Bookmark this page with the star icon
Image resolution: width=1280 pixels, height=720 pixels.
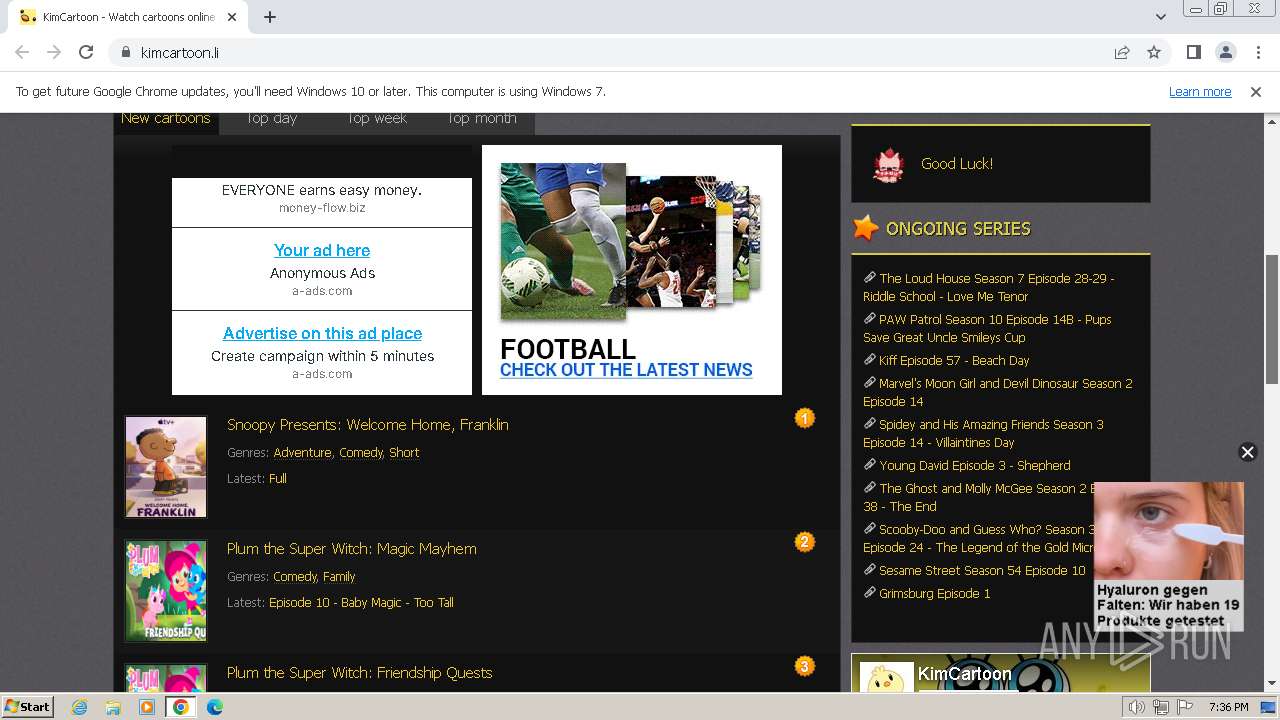[x=1154, y=52]
